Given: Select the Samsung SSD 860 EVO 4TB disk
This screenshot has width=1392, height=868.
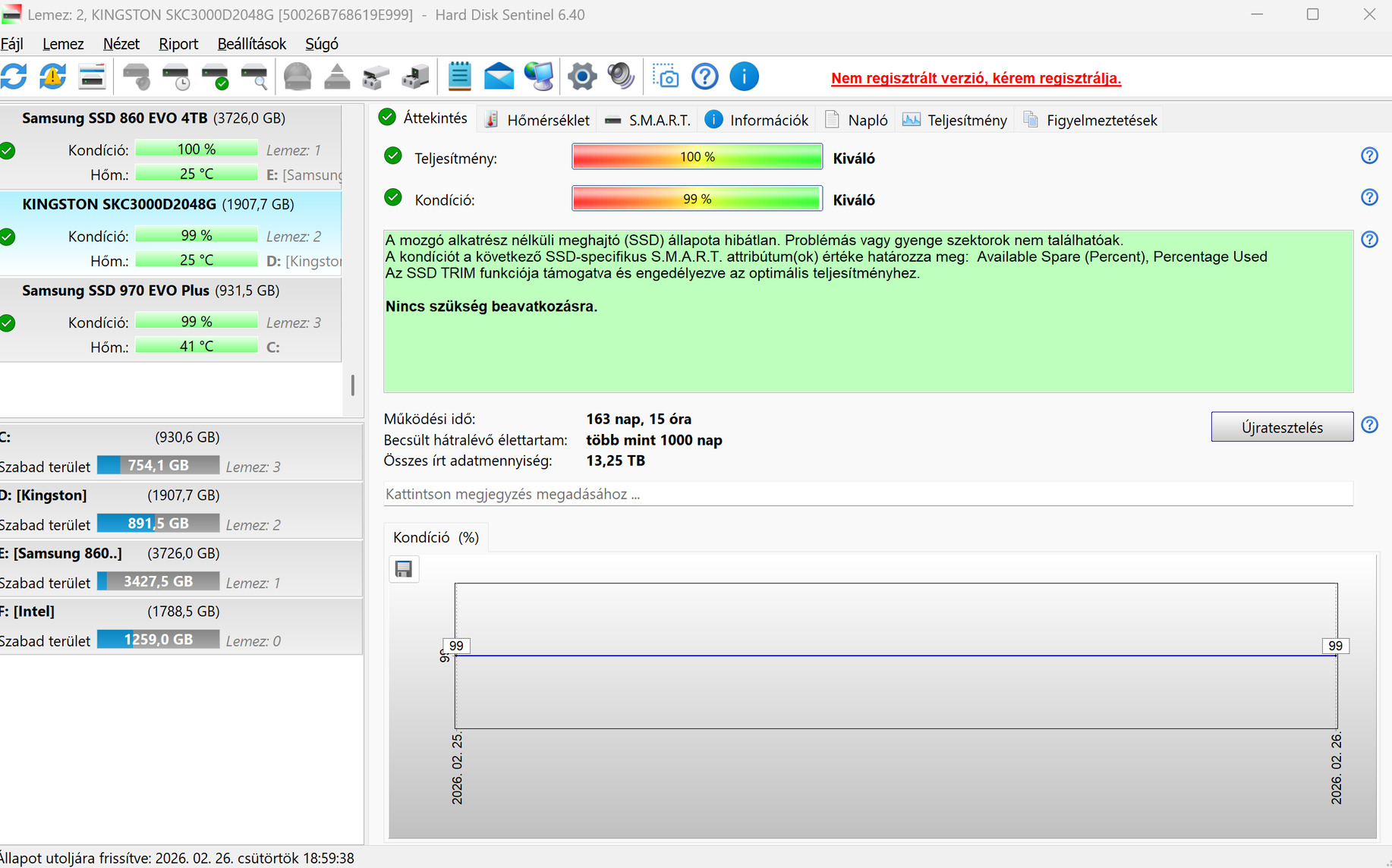Looking at the screenshot, I should pyautogui.click(x=171, y=146).
